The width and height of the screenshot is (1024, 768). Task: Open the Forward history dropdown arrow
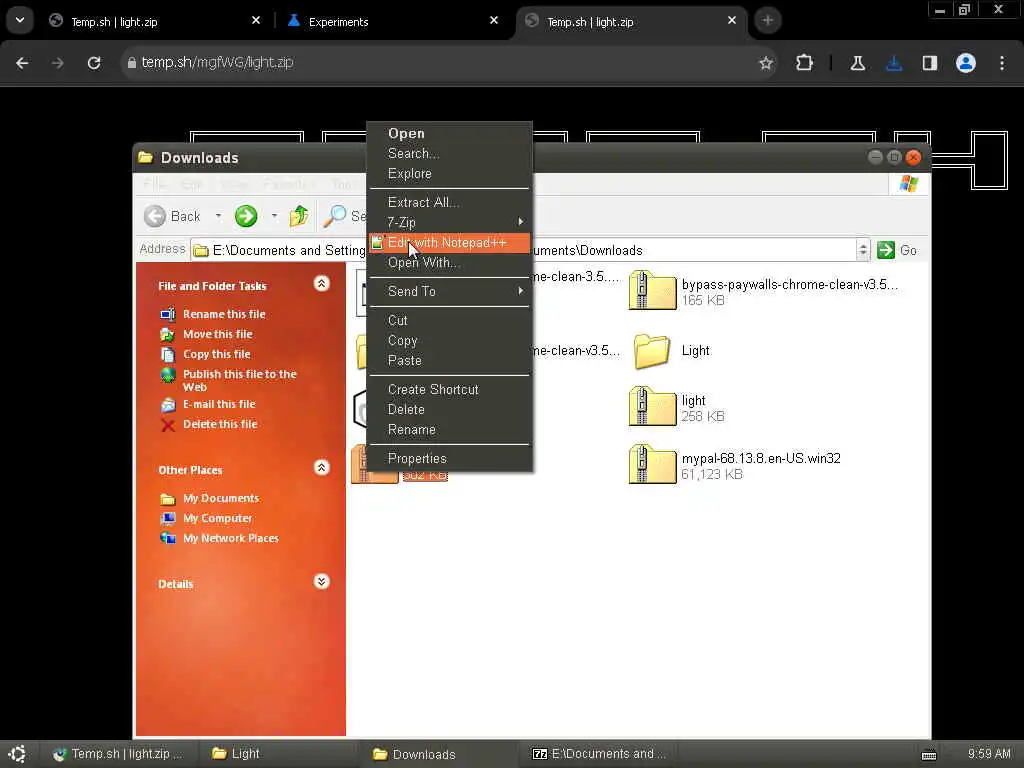(x=274, y=216)
